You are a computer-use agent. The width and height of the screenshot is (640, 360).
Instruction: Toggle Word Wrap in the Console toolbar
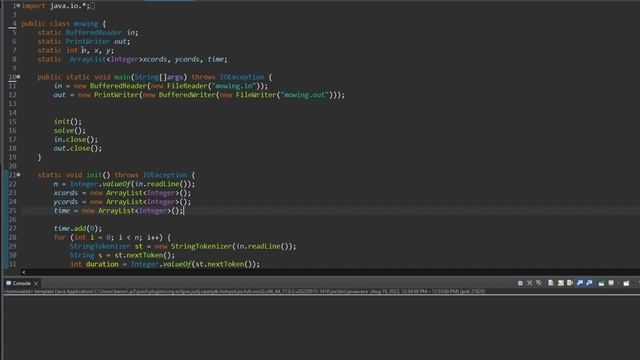(x=570, y=283)
